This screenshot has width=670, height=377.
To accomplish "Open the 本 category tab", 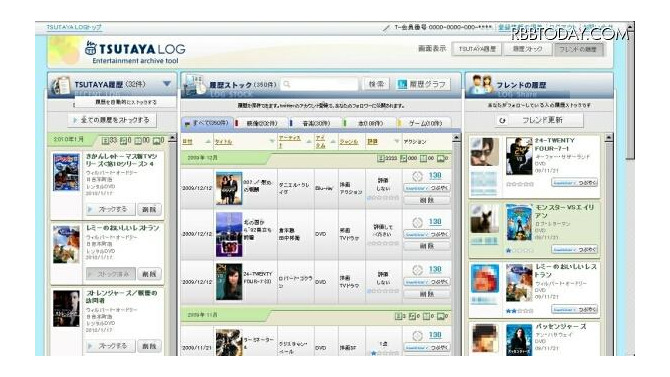I will (369, 123).
